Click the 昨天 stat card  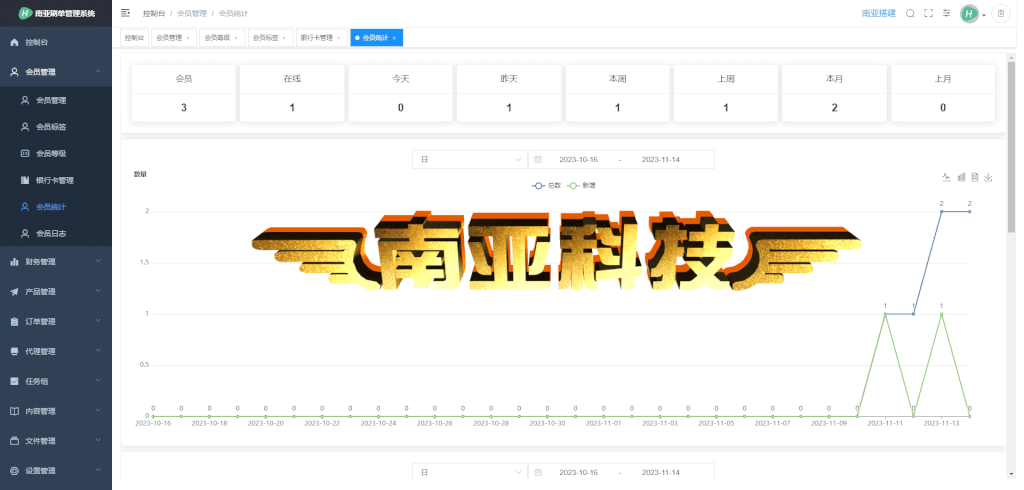click(509, 93)
